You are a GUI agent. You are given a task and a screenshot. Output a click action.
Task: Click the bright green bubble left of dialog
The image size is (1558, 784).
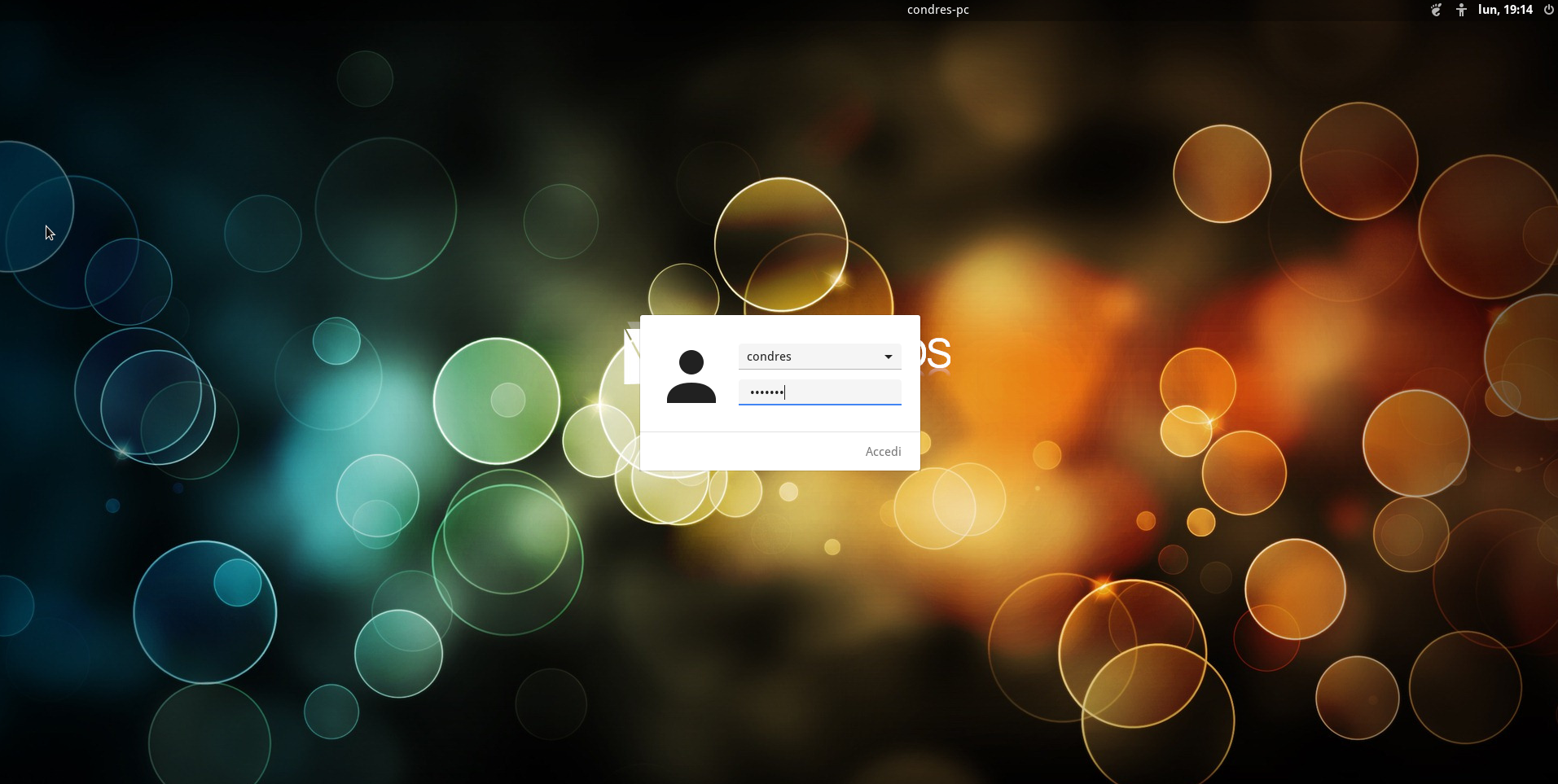496,401
